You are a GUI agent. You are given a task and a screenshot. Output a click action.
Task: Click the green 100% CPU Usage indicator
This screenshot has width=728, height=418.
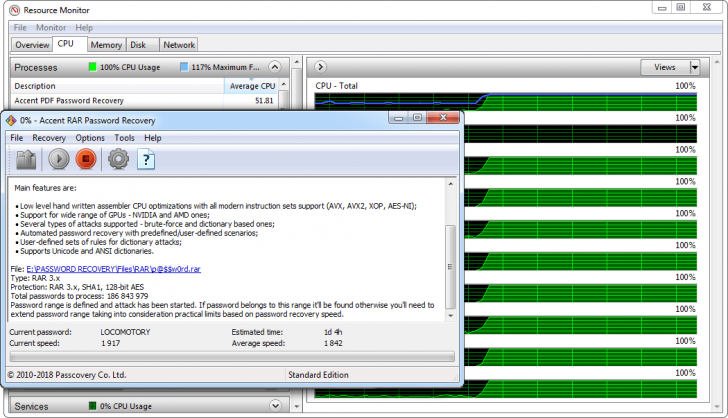[92, 67]
